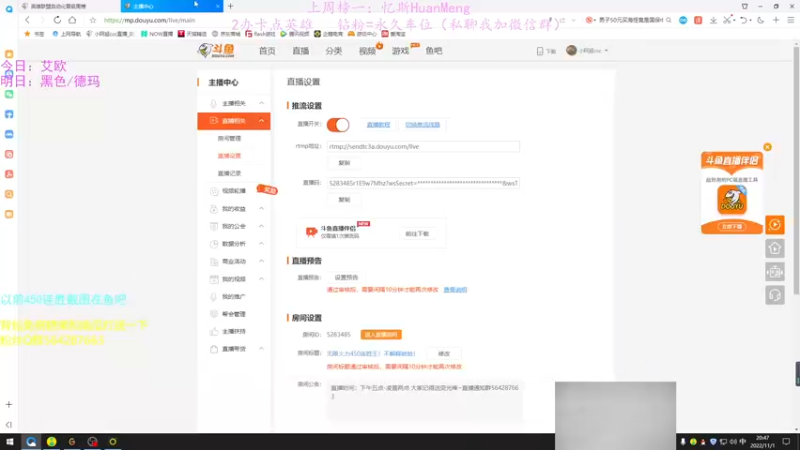Click the 主播扶持 thumbs-up icon

point(214,332)
